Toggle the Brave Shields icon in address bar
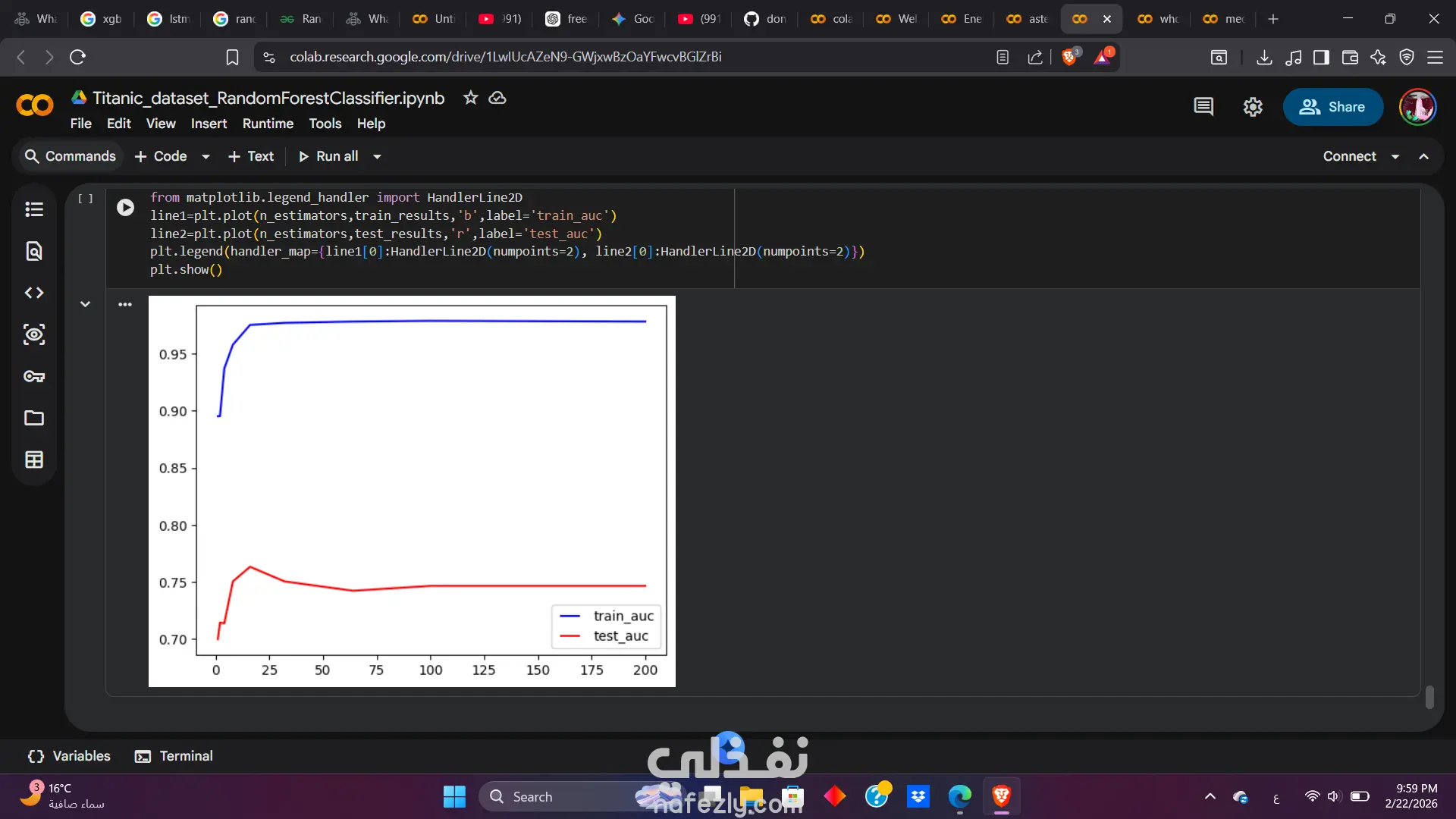The width and height of the screenshot is (1456, 819). [1069, 57]
